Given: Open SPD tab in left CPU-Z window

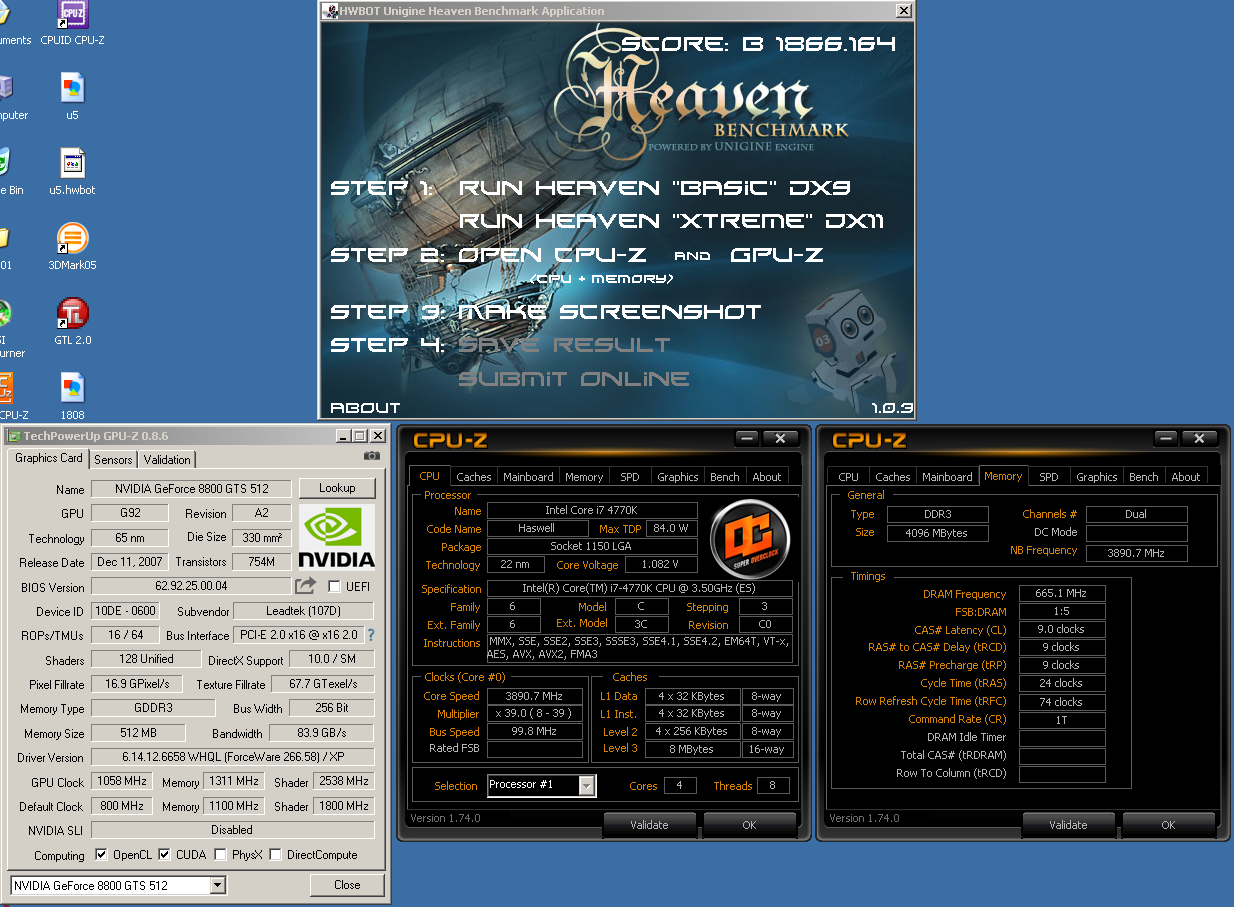Looking at the screenshot, I should tap(630, 477).
